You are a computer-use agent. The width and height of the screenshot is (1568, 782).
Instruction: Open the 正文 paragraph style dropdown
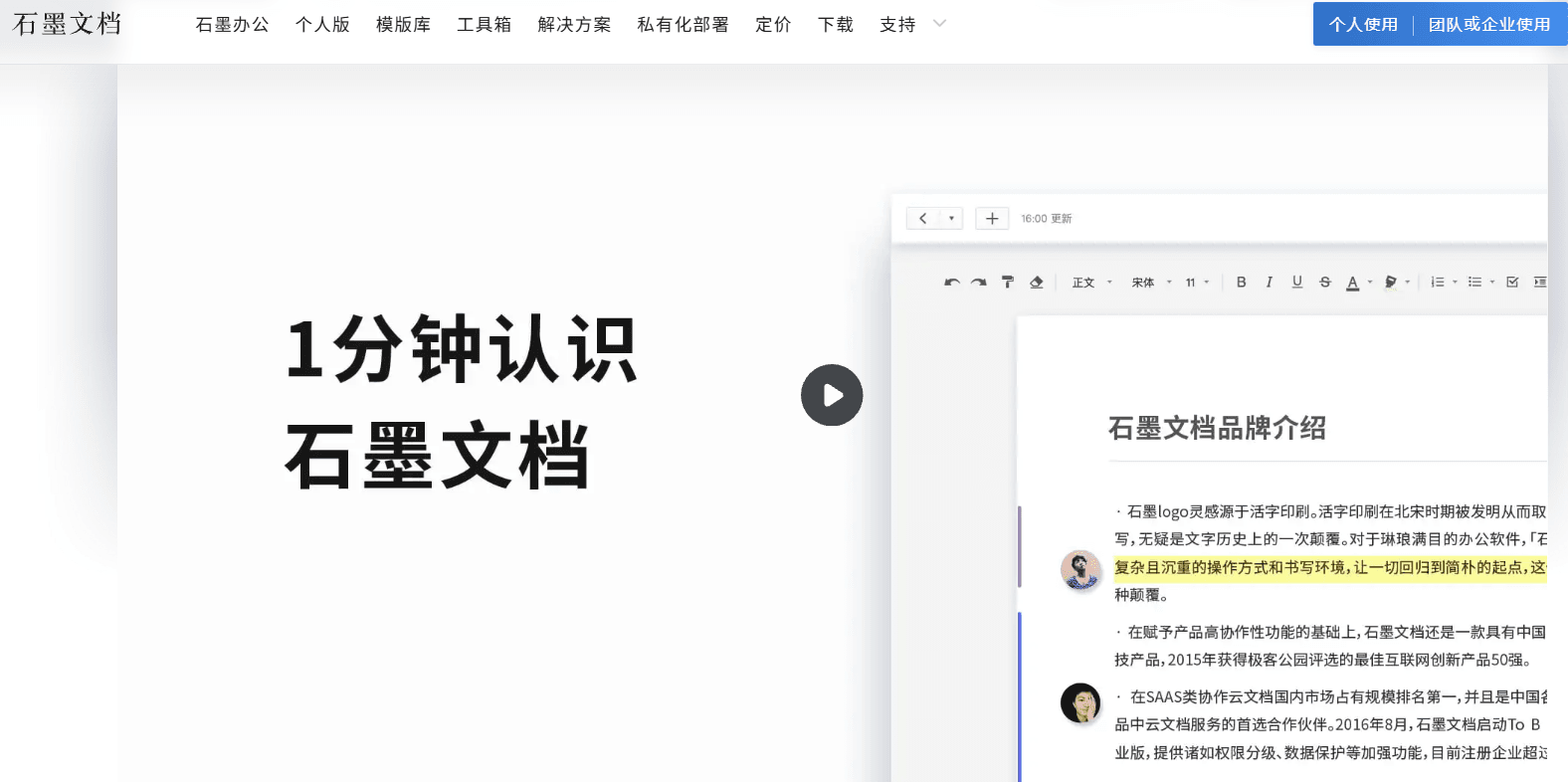pyautogui.click(x=1092, y=283)
